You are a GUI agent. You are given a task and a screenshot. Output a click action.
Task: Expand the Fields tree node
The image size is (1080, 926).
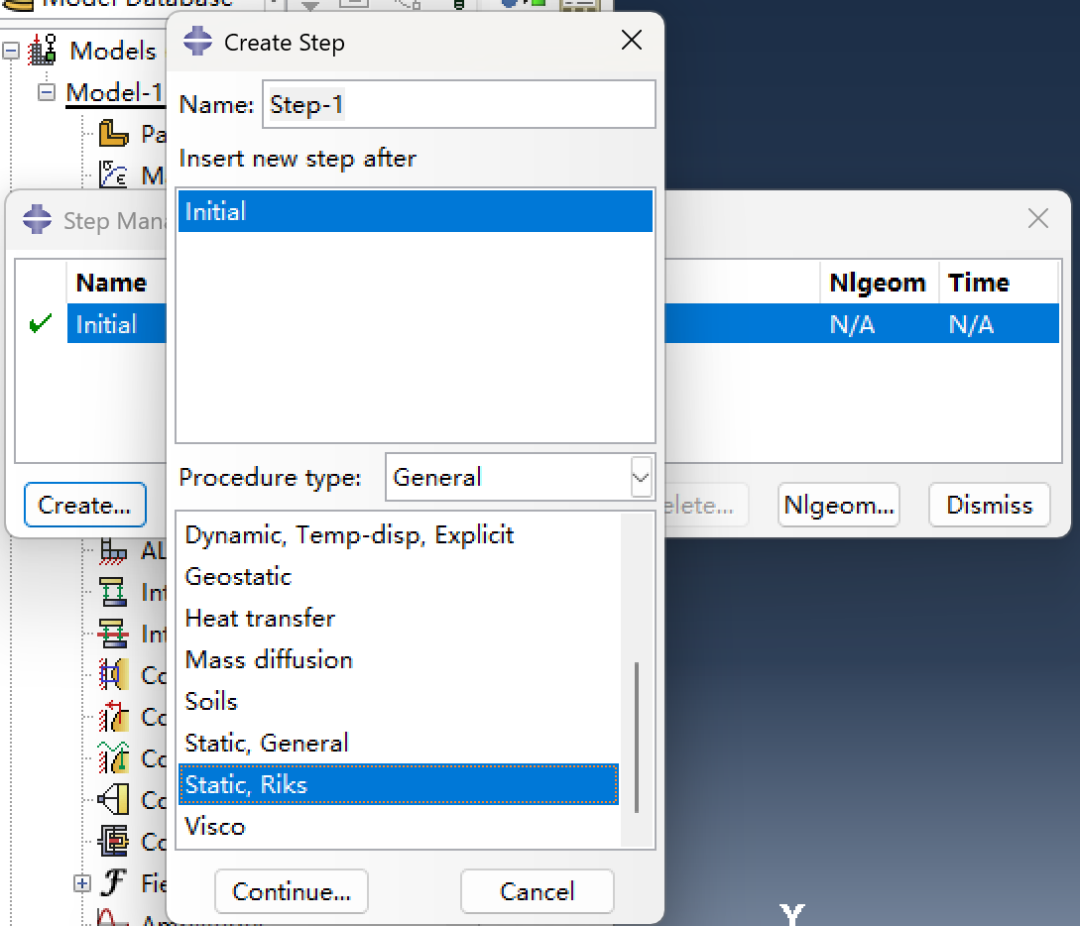point(82,883)
